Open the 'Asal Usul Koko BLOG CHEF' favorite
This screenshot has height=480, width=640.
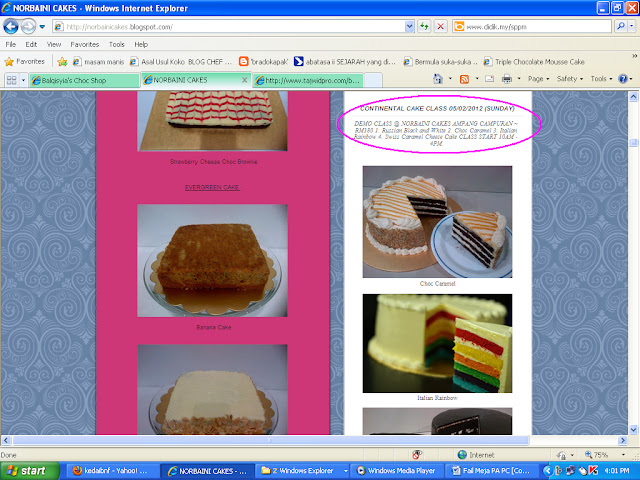[180, 62]
